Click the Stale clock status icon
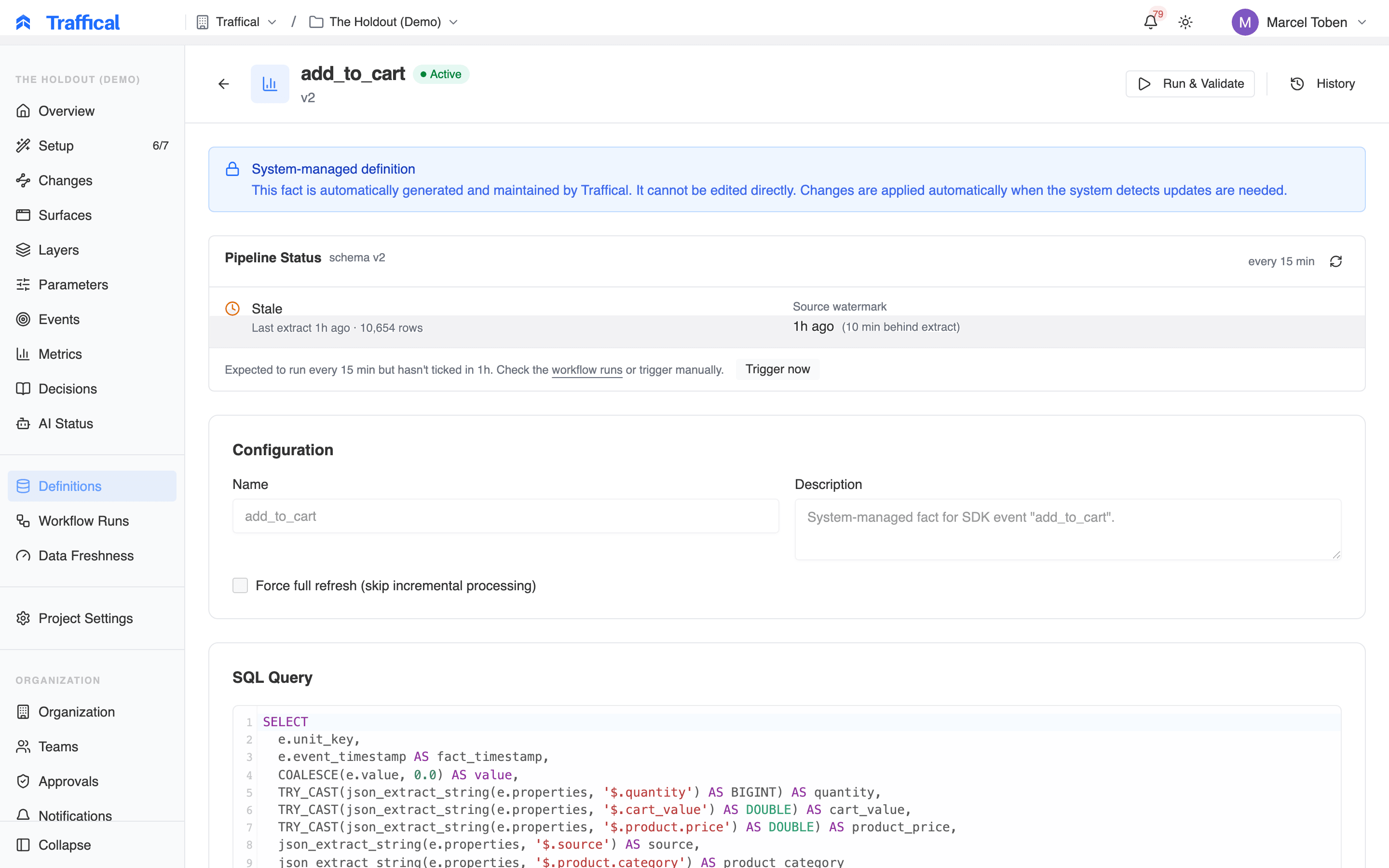 tap(232, 309)
